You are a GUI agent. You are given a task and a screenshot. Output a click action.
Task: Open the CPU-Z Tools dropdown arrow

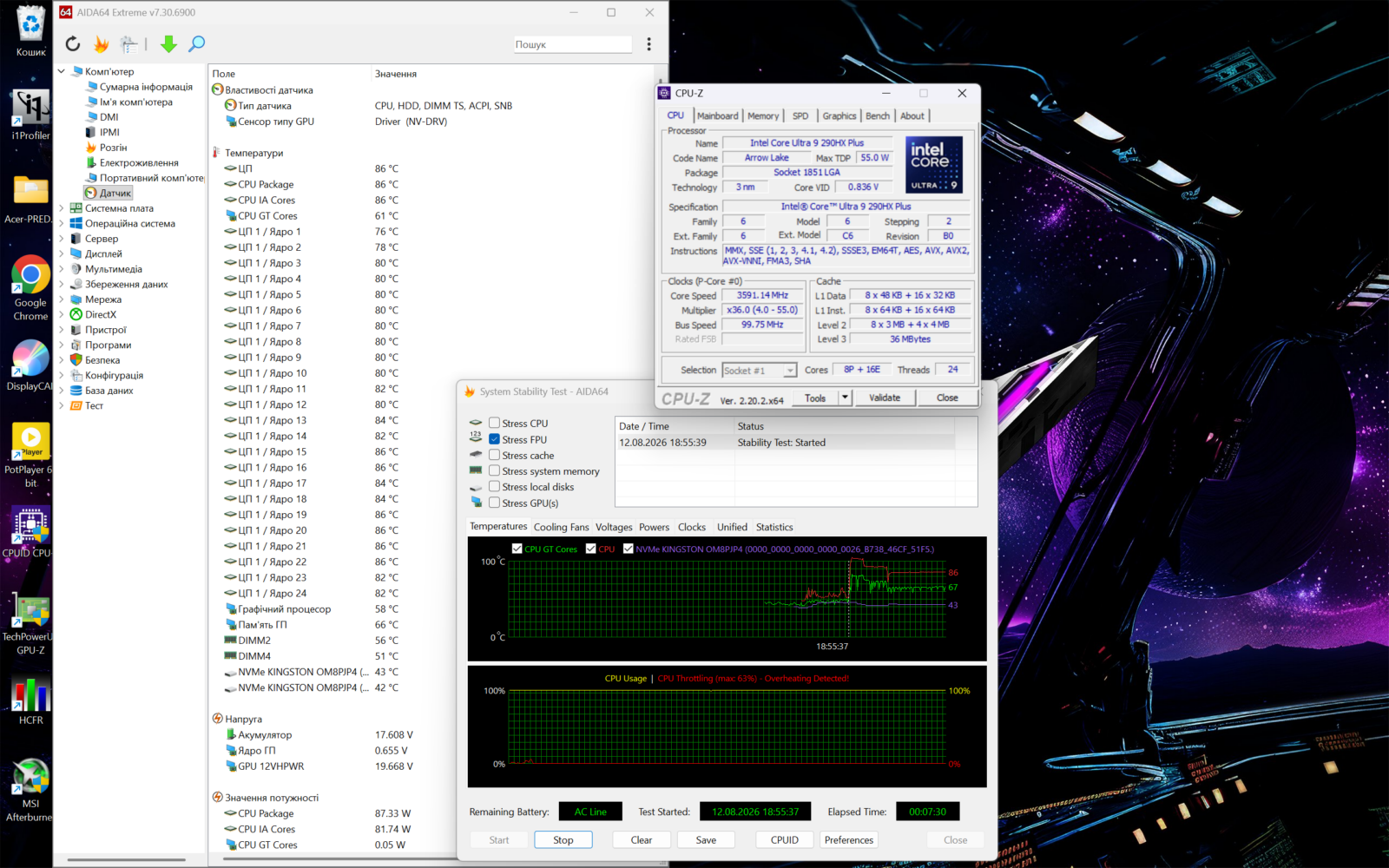(845, 398)
